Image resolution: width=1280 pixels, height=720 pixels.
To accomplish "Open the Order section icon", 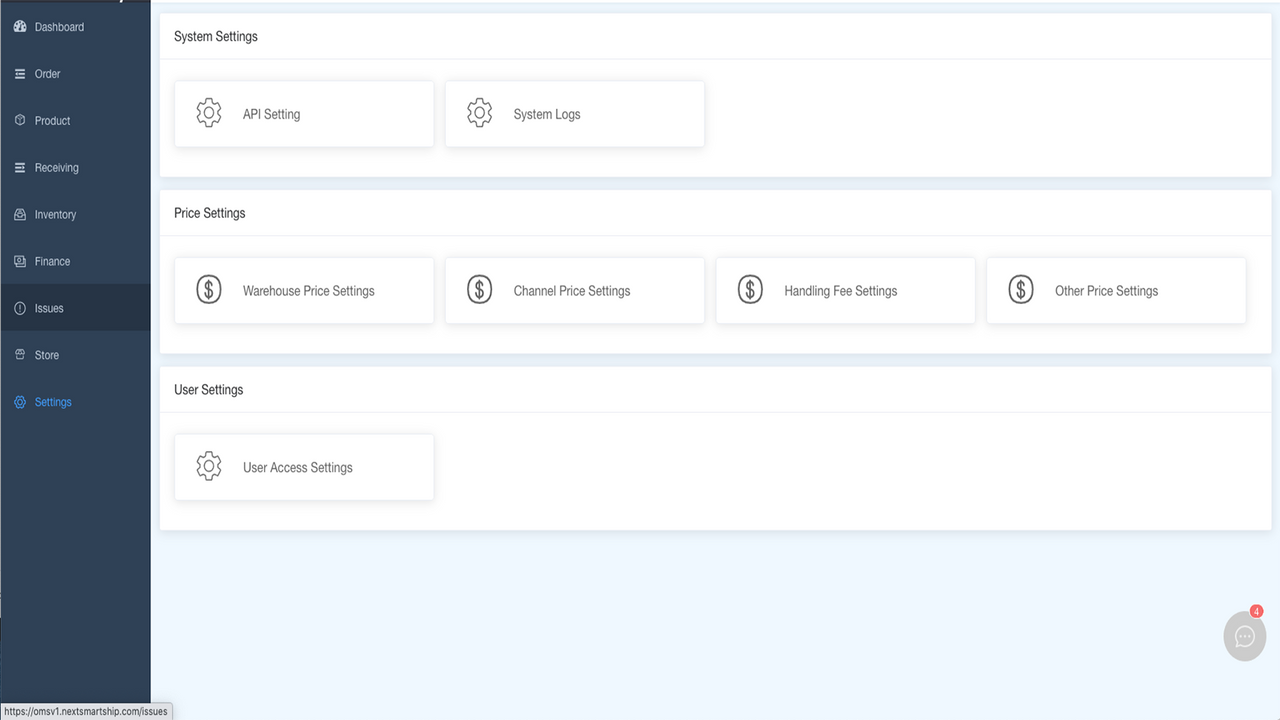I will (x=18, y=73).
